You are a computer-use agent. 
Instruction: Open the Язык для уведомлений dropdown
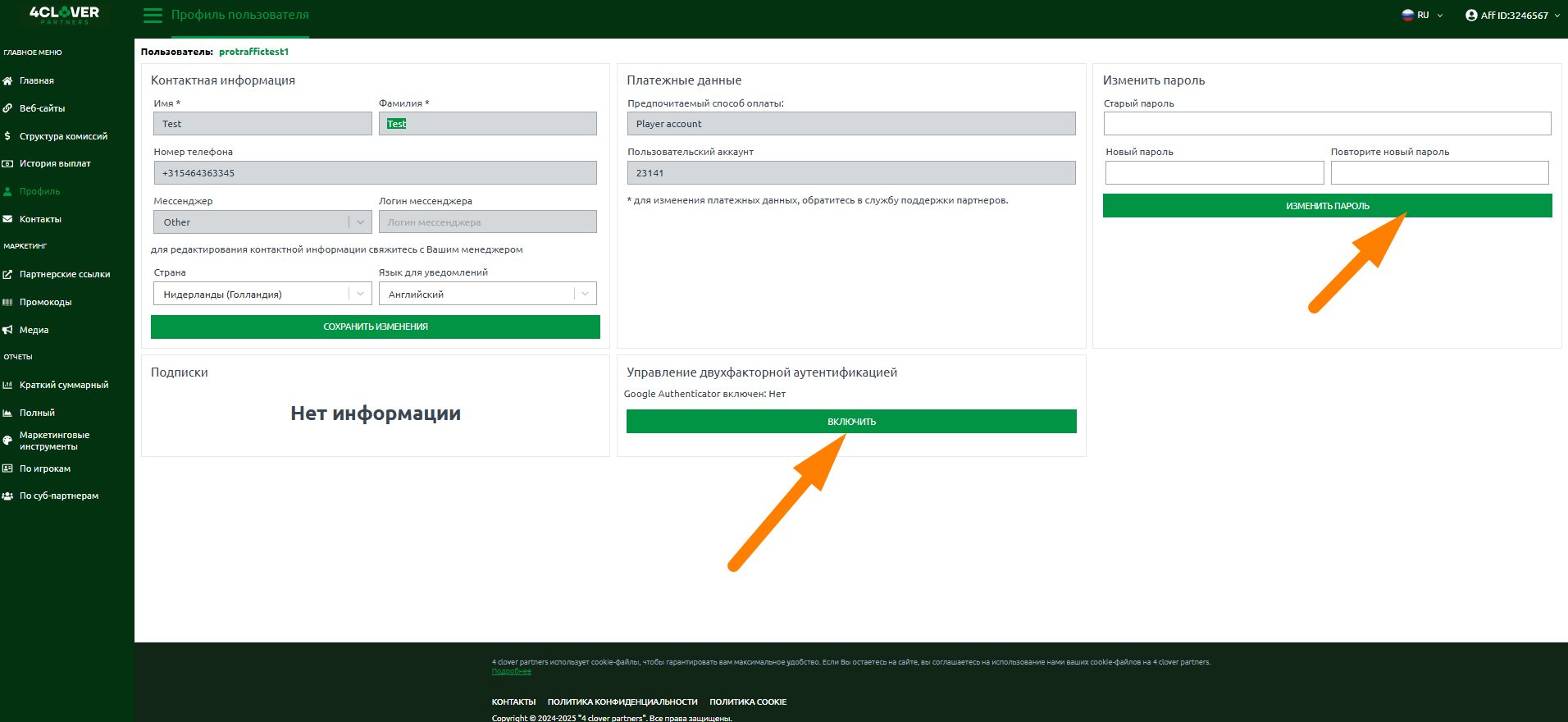(488, 294)
